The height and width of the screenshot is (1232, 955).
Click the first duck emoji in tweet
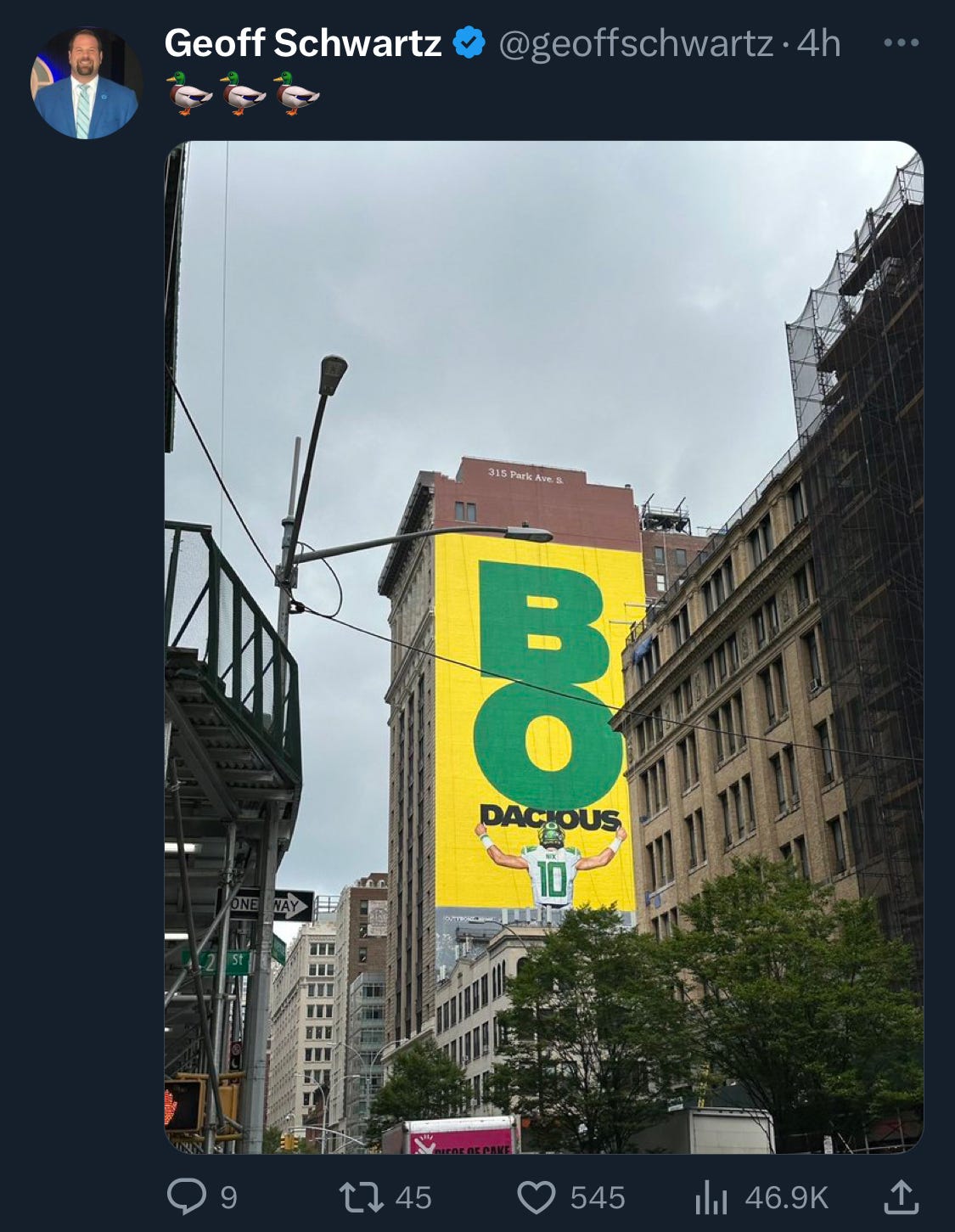click(x=188, y=93)
